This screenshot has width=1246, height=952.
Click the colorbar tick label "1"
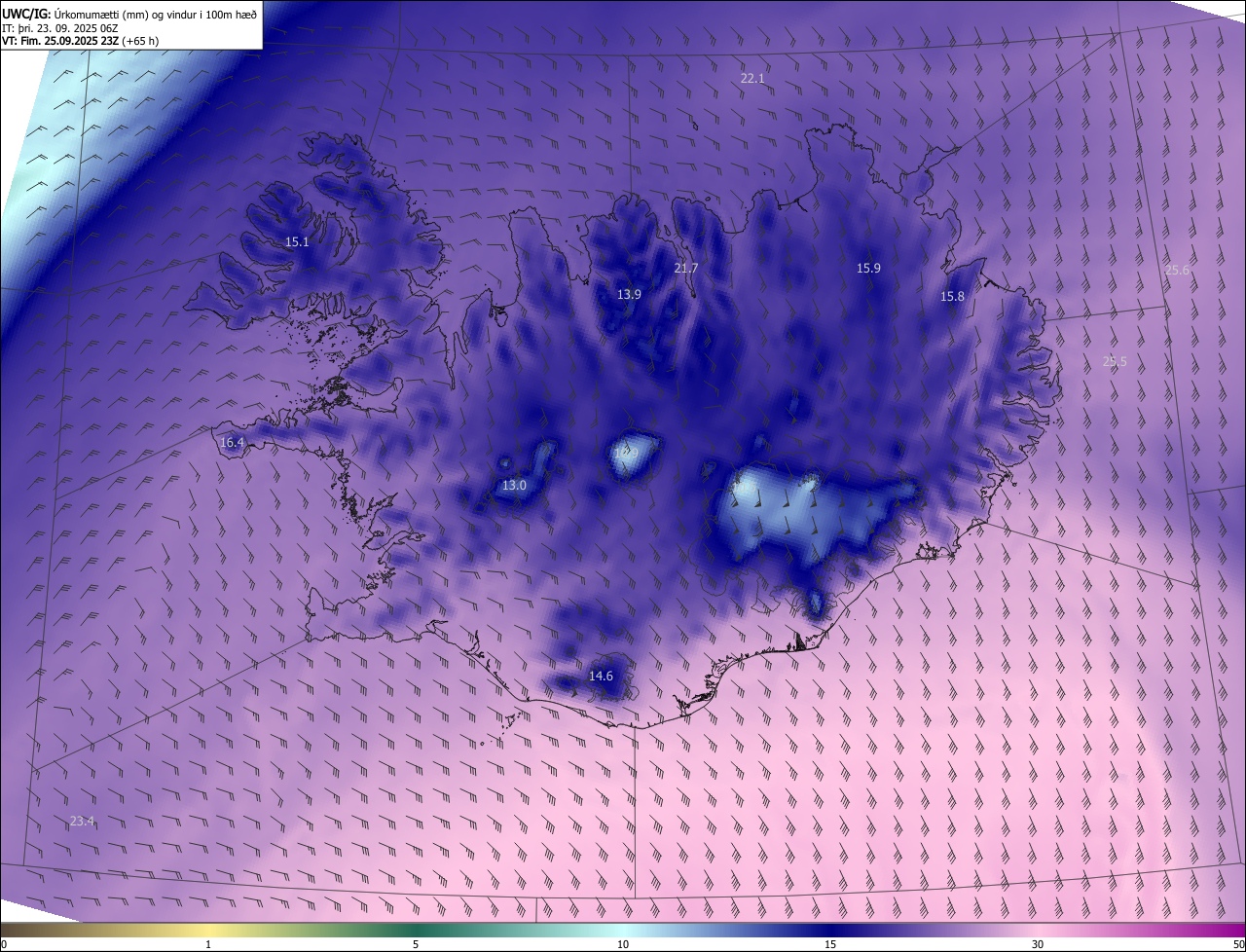pos(208,944)
